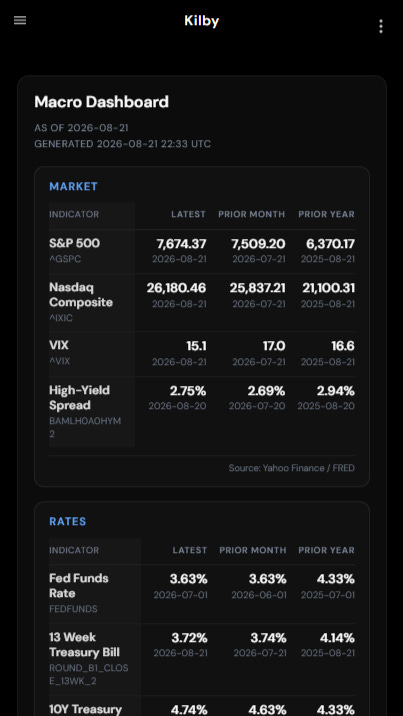This screenshot has width=403, height=716.
Task: Click the S&P 500 latest value 7,674.37
Action: coord(181,244)
